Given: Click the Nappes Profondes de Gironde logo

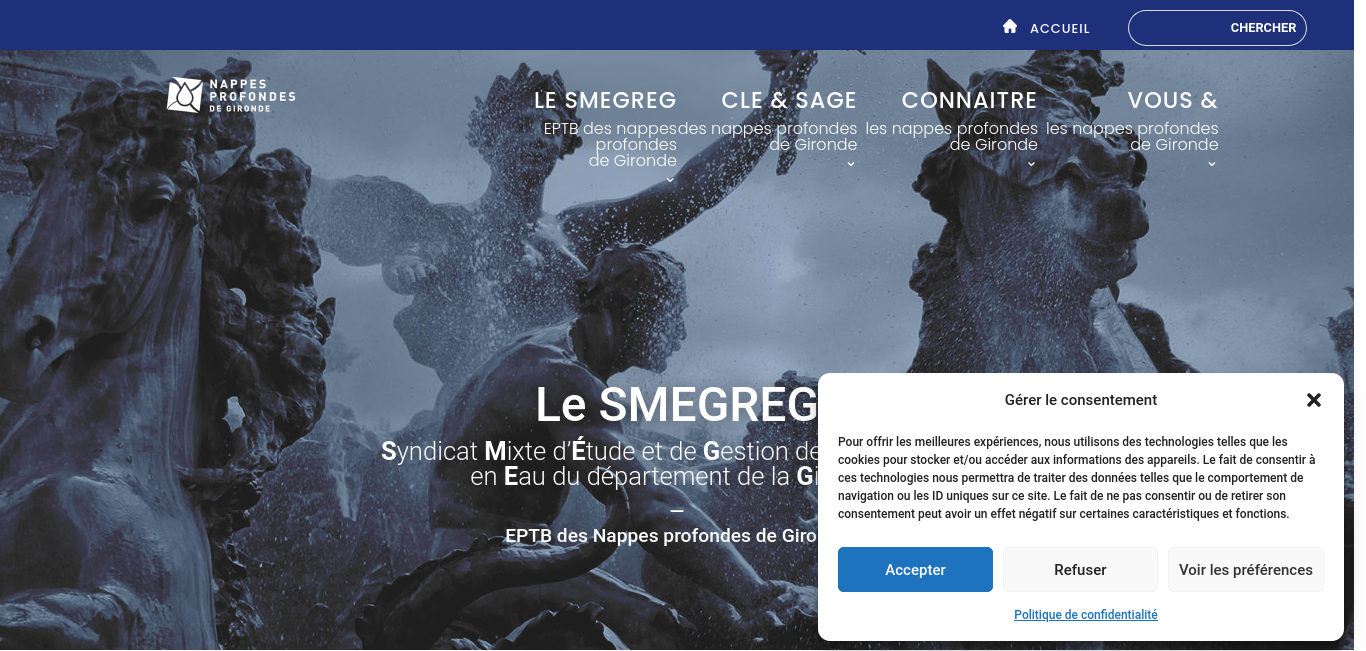Looking at the screenshot, I should pos(231,95).
